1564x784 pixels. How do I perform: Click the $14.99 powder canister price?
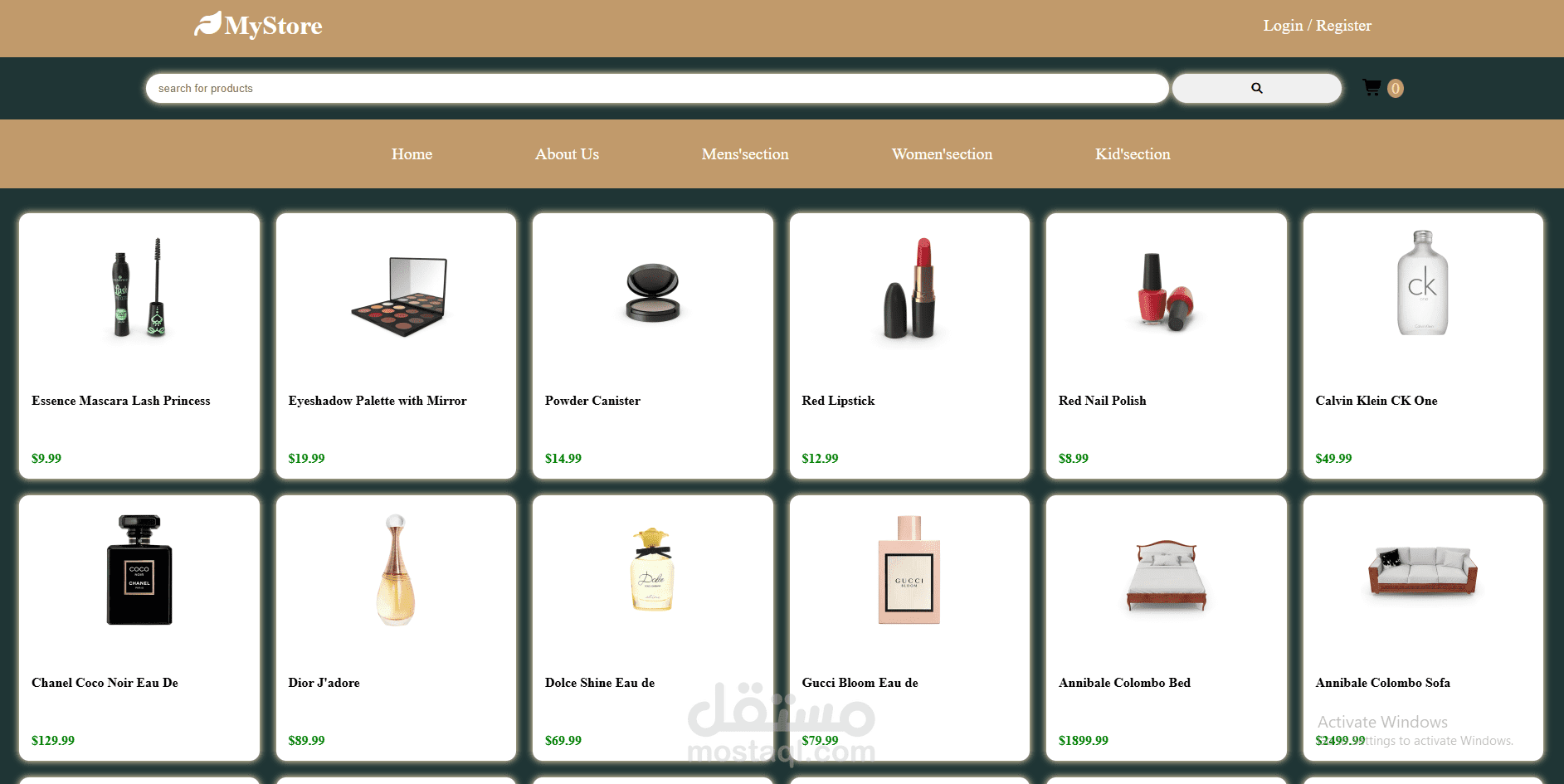pos(563,459)
